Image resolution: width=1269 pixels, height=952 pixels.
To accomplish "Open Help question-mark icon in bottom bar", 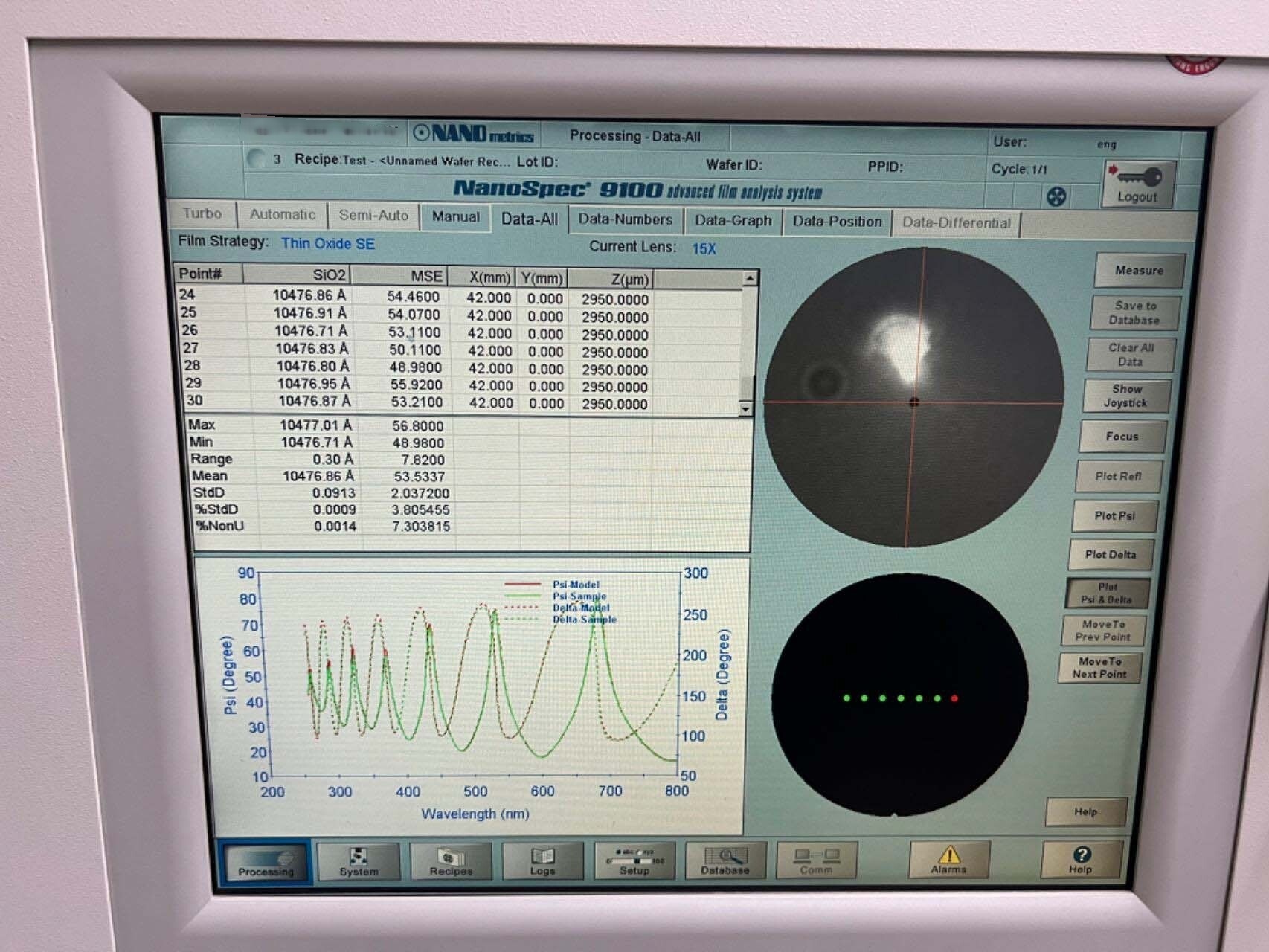I will (1081, 861).
